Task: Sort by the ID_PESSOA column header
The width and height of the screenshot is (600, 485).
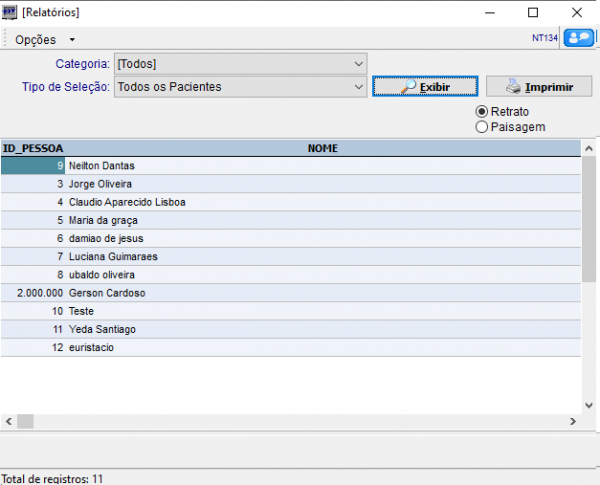Action: click(x=33, y=148)
